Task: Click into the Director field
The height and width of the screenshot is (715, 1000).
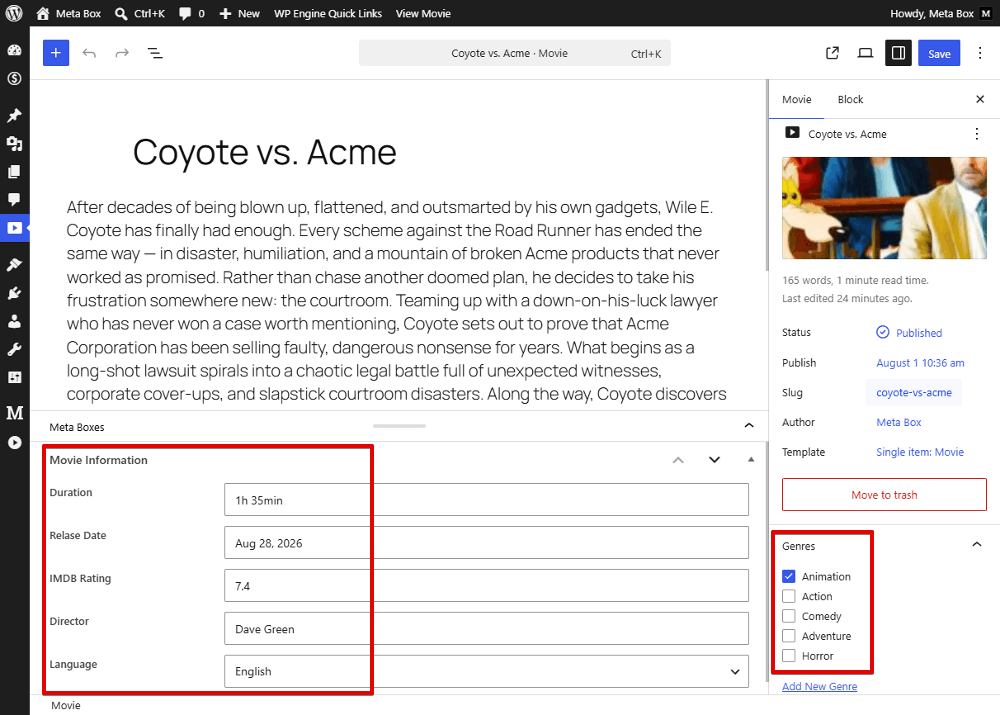Action: [486, 629]
